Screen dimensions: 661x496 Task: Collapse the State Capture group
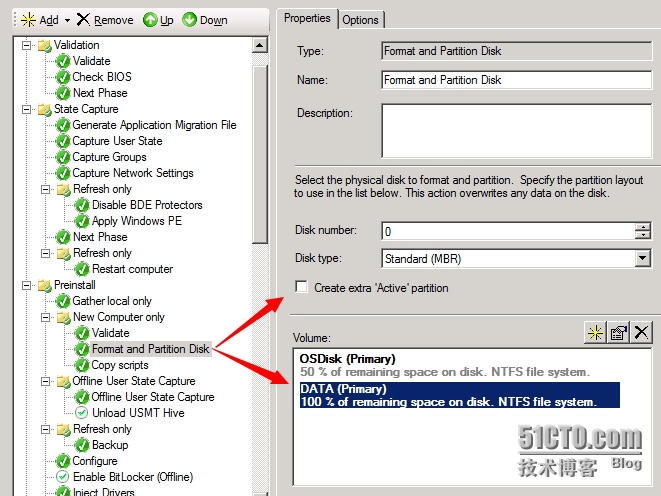(x=26, y=110)
